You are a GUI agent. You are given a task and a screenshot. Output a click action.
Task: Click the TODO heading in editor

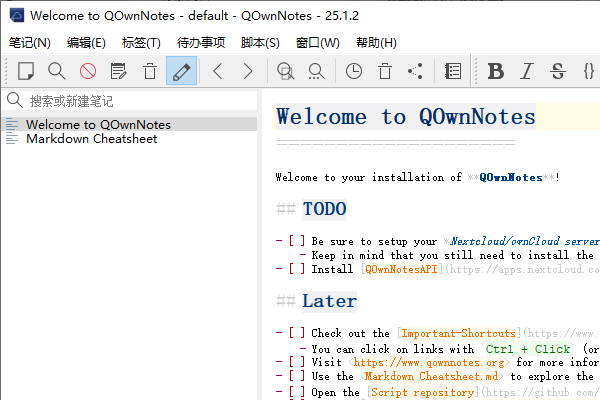coord(324,209)
